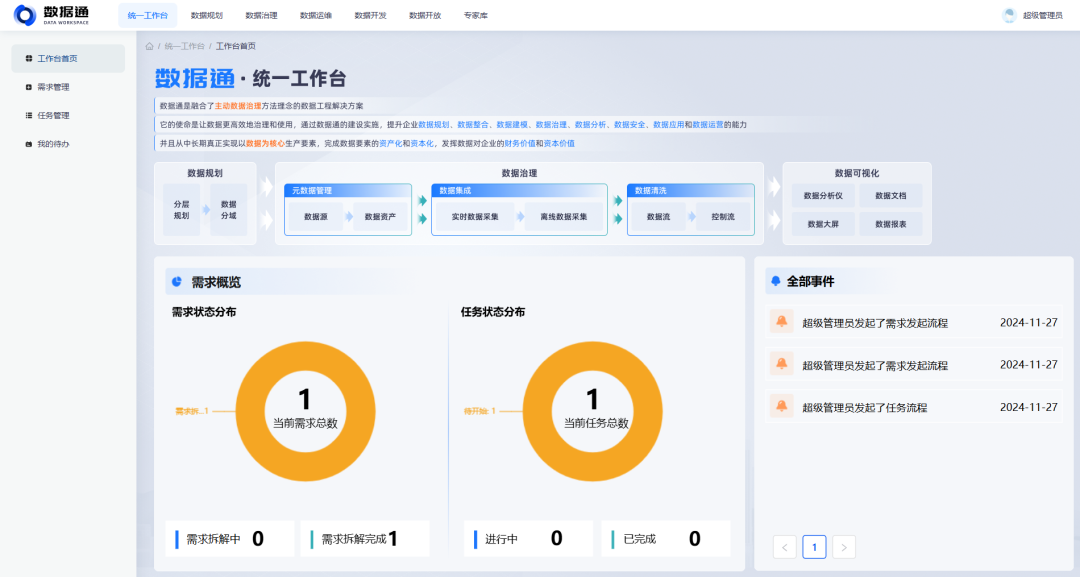Image resolution: width=1080 pixels, height=577 pixels.
Task: Click next-page arrow in the events pagination
Action: (x=843, y=547)
